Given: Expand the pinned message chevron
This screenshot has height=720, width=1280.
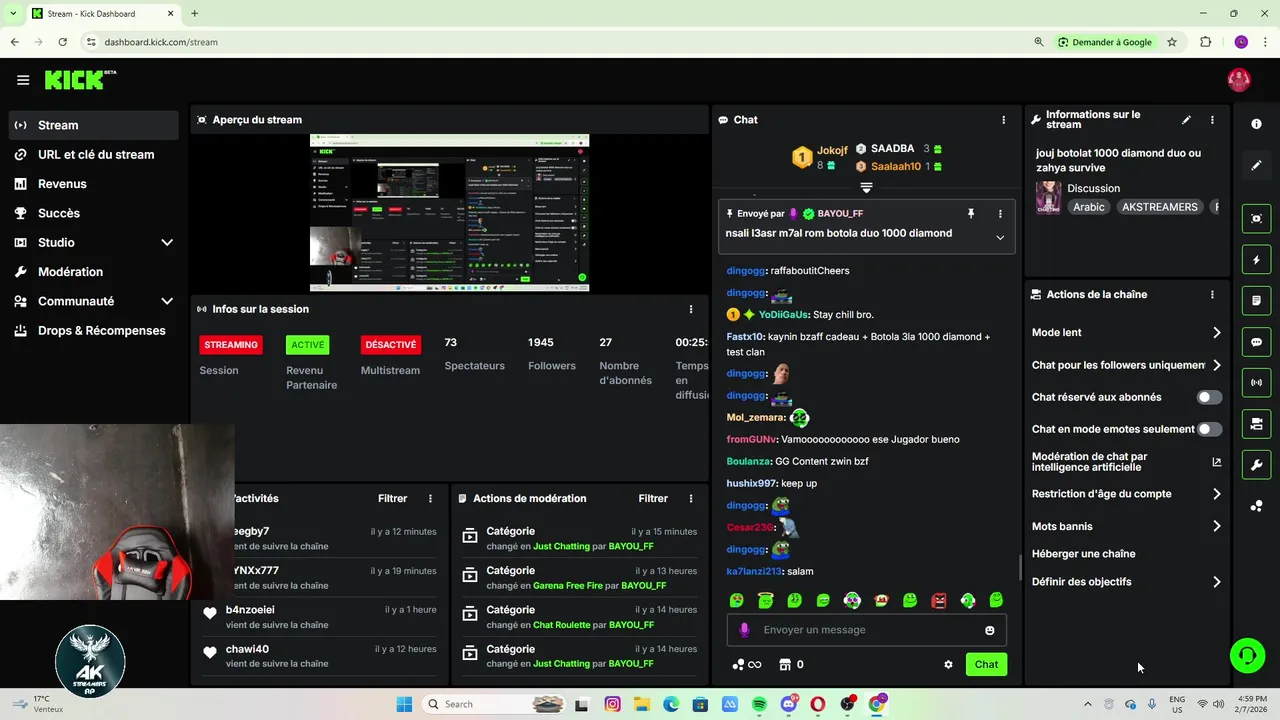Looking at the screenshot, I should coord(1000,237).
